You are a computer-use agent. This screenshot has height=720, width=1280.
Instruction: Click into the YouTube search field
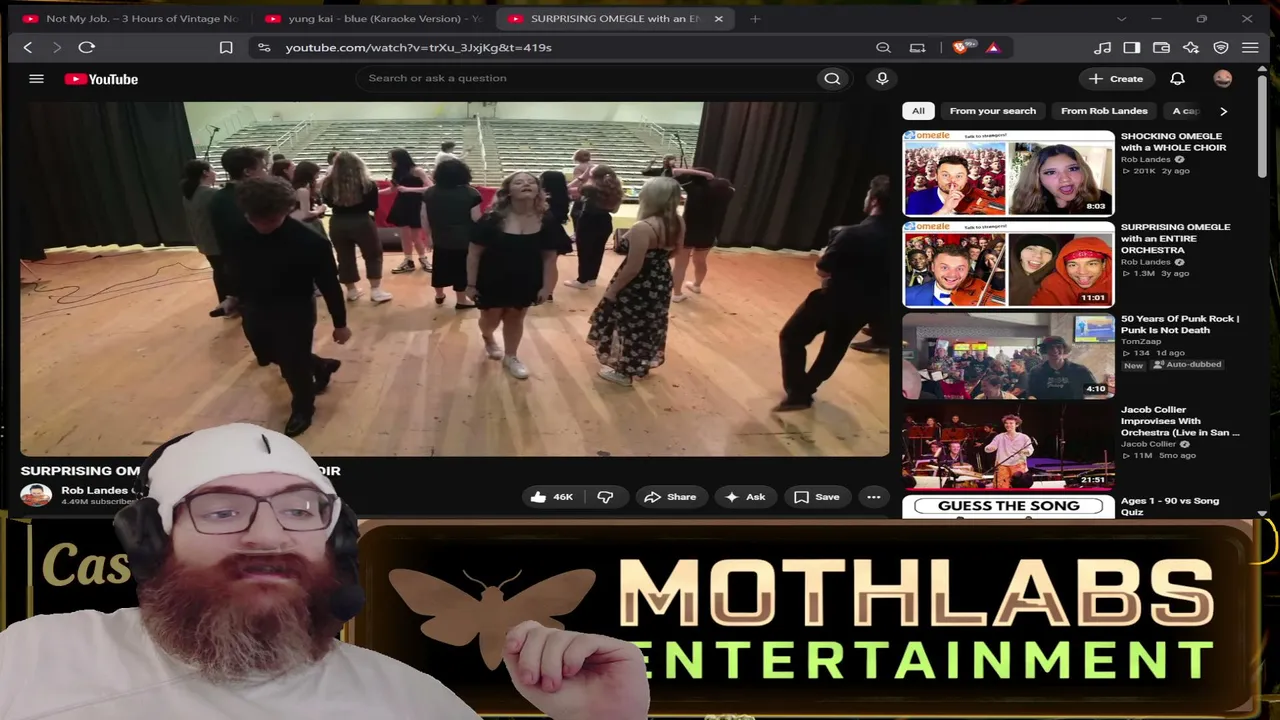tap(585, 79)
